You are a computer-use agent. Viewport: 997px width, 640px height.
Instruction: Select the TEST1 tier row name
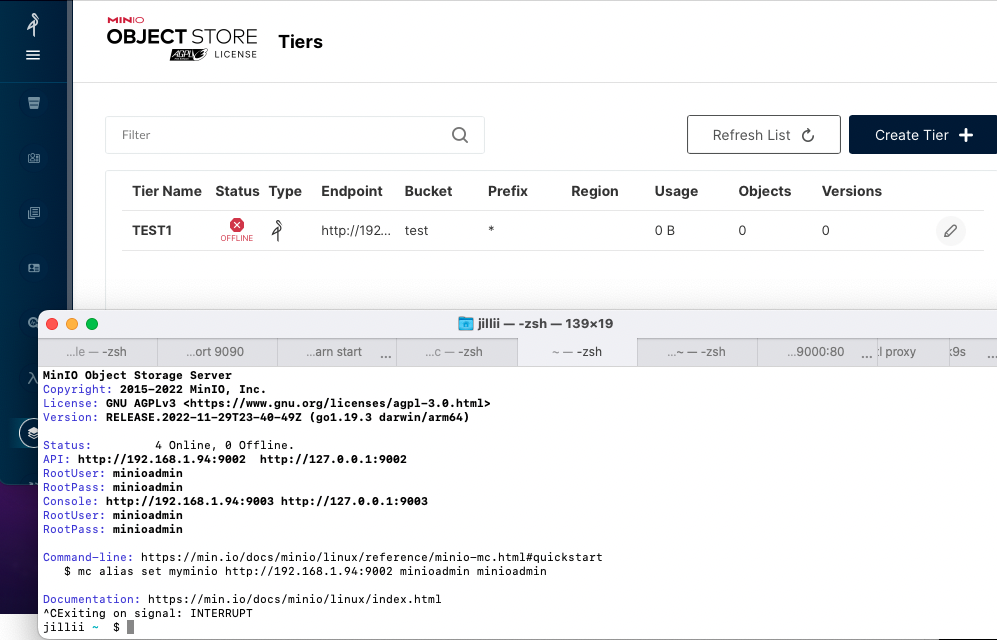pyautogui.click(x=152, y=231)
